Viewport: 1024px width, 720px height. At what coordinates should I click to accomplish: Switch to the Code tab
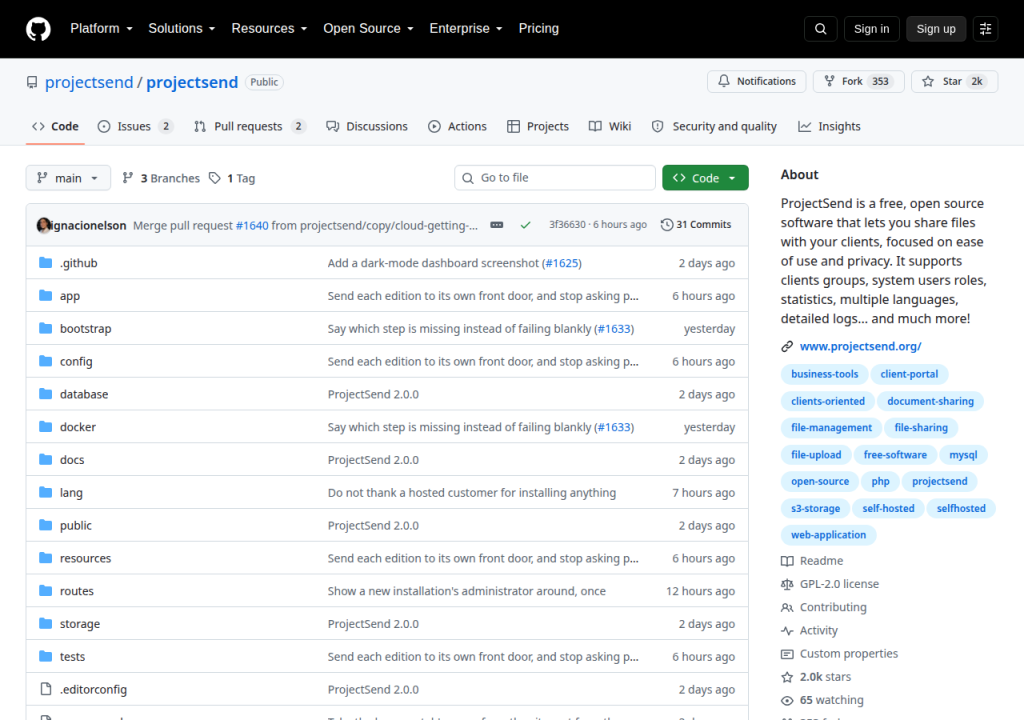click(x=56, y=126)
